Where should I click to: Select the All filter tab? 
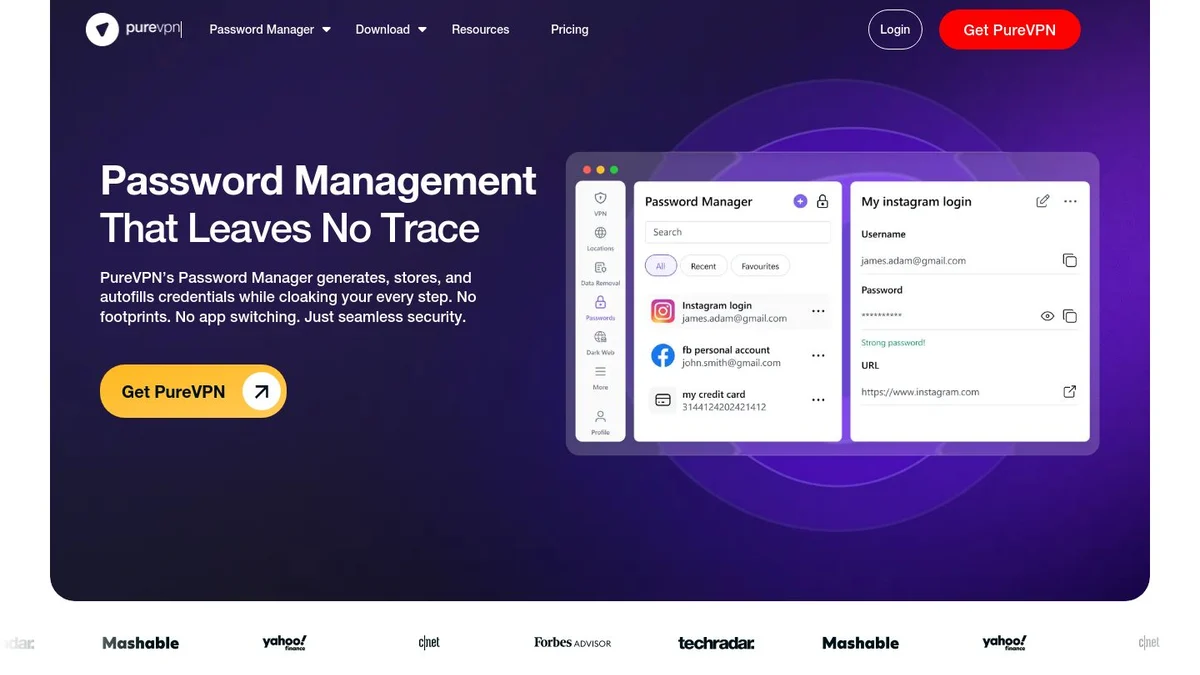point(661,266)
